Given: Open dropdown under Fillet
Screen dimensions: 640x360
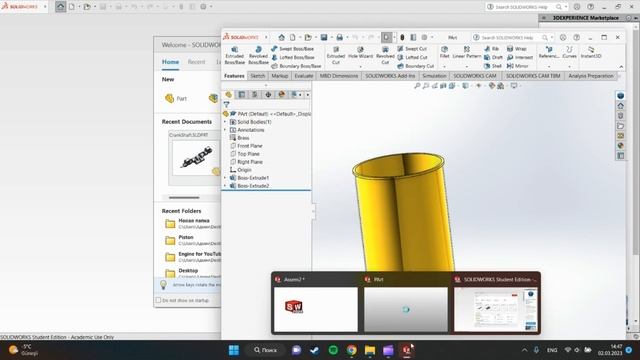Looking at the screenshot, I should [x=444, y=67].
